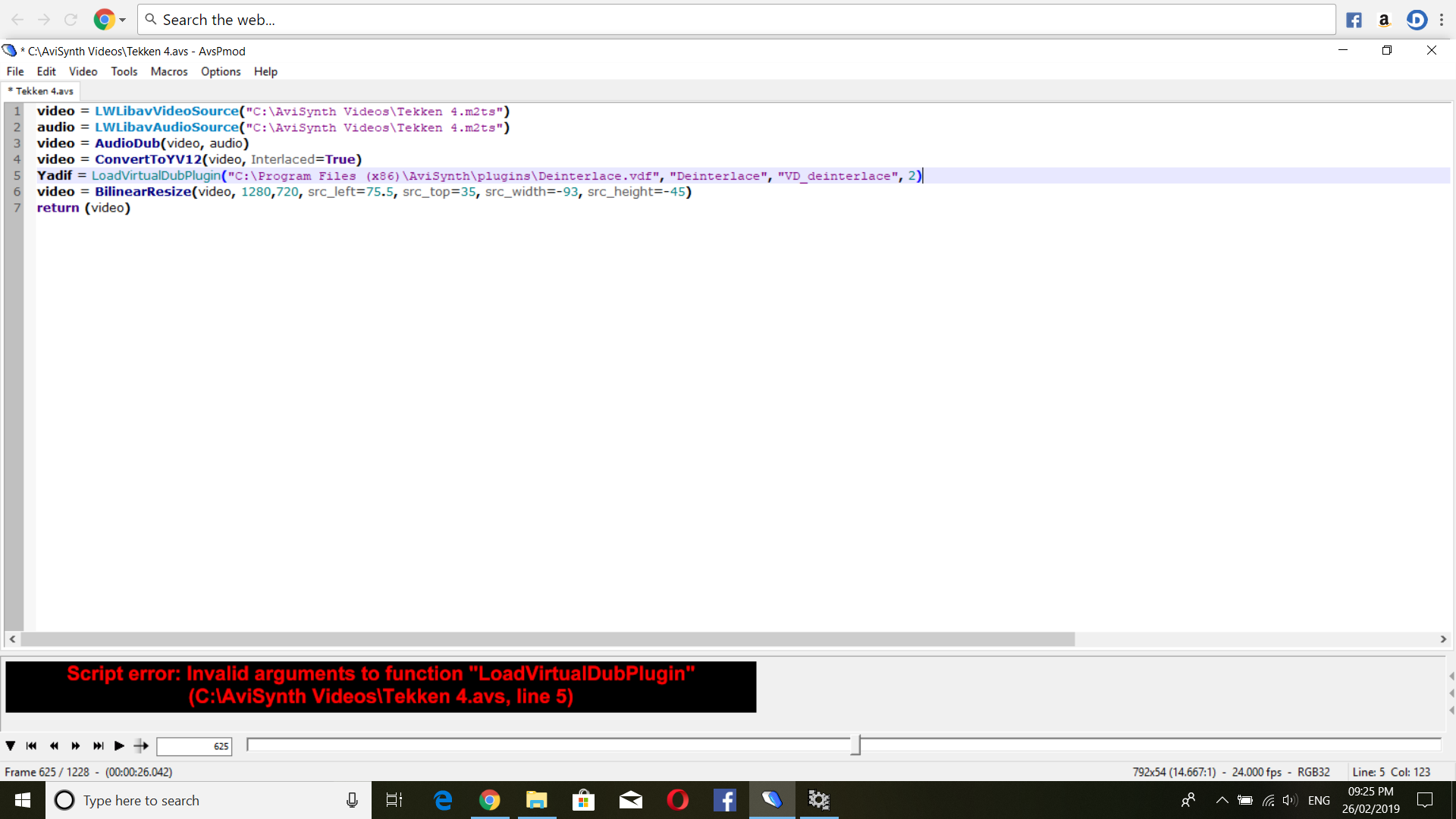Click the Amazon extension icon
This screenshot has width=1456, height=819.
(x=1384, y=20)
